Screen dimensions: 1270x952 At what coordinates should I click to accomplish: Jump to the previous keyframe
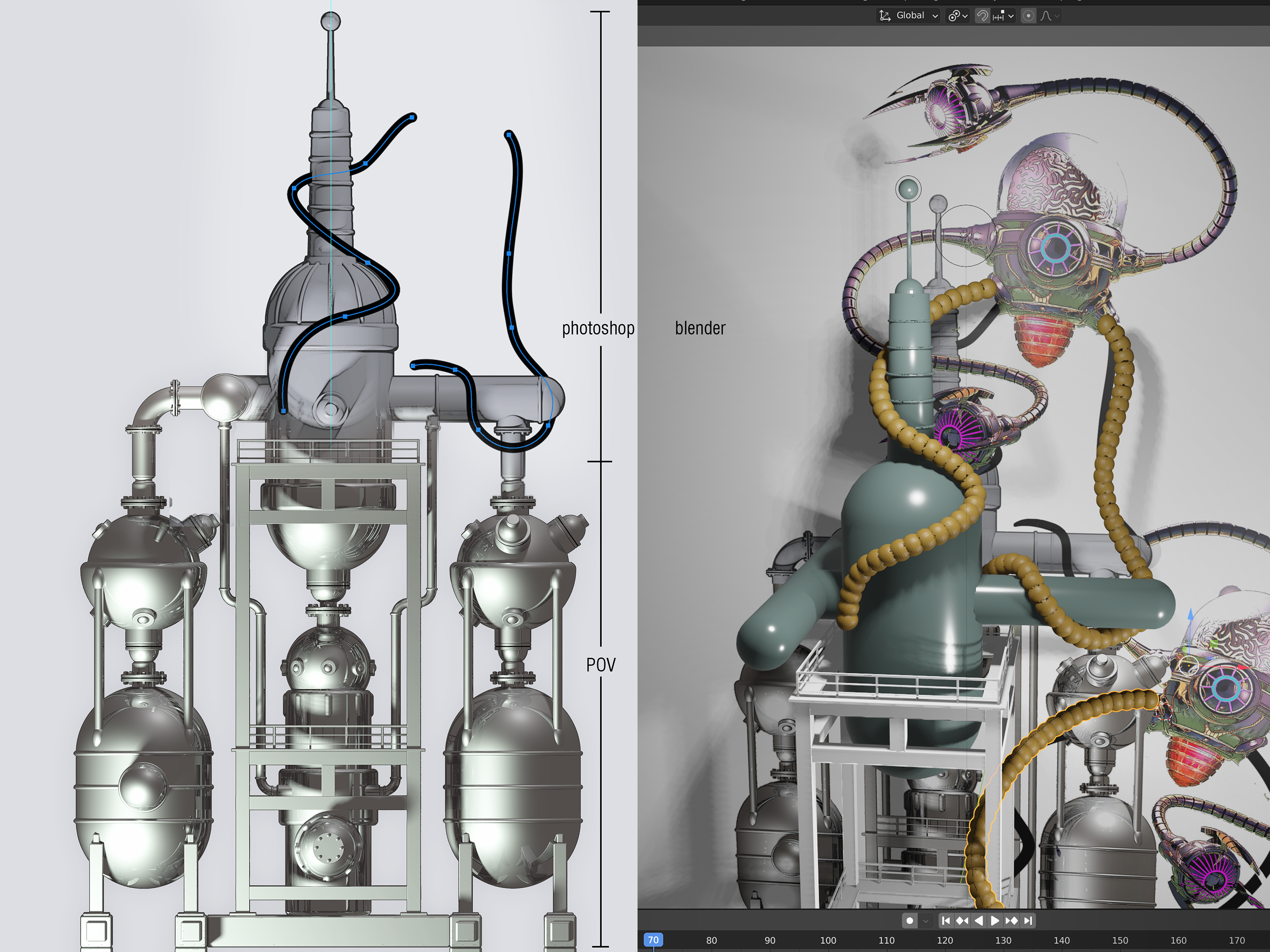[962, 920]
